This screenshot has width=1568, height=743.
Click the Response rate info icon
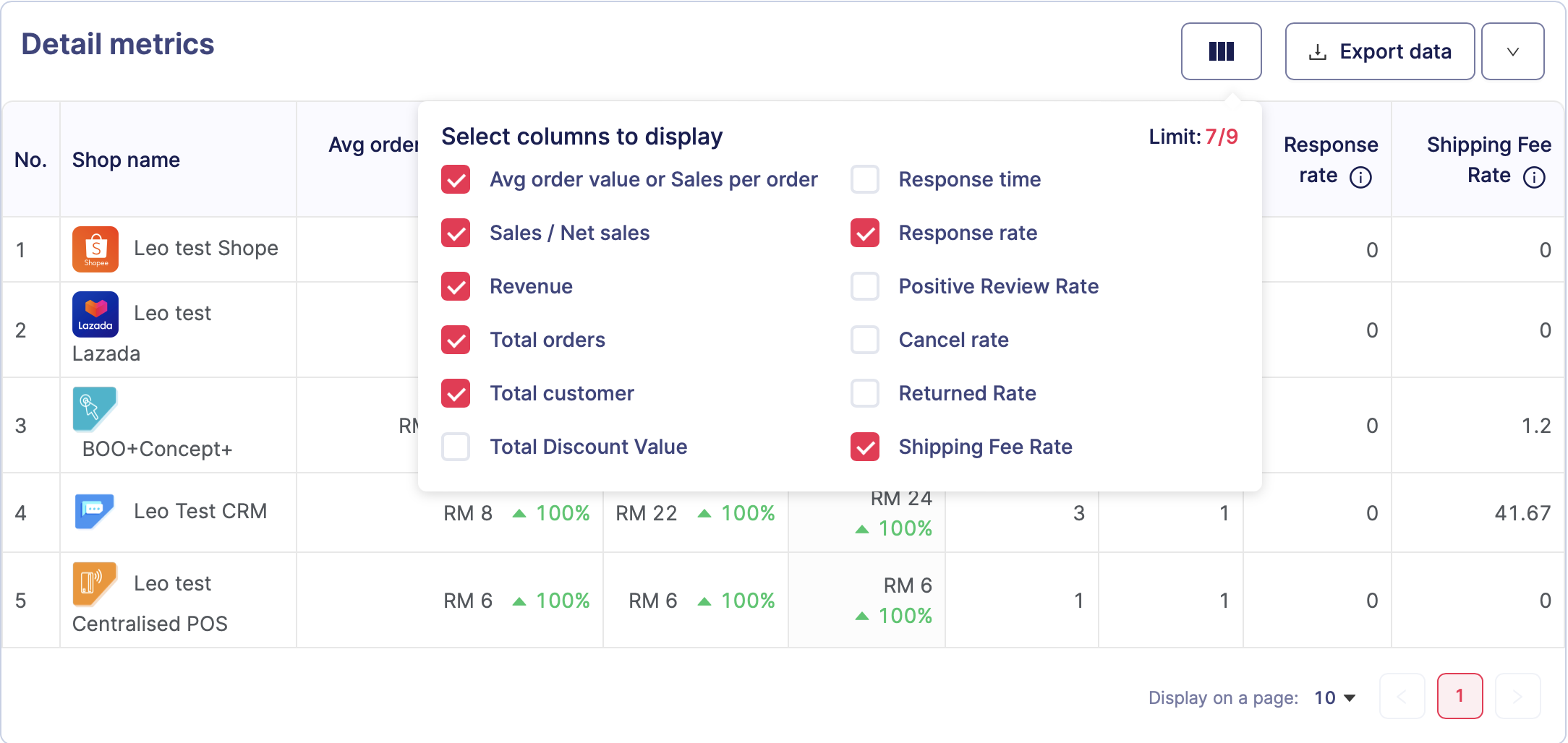coord(1360,177)
